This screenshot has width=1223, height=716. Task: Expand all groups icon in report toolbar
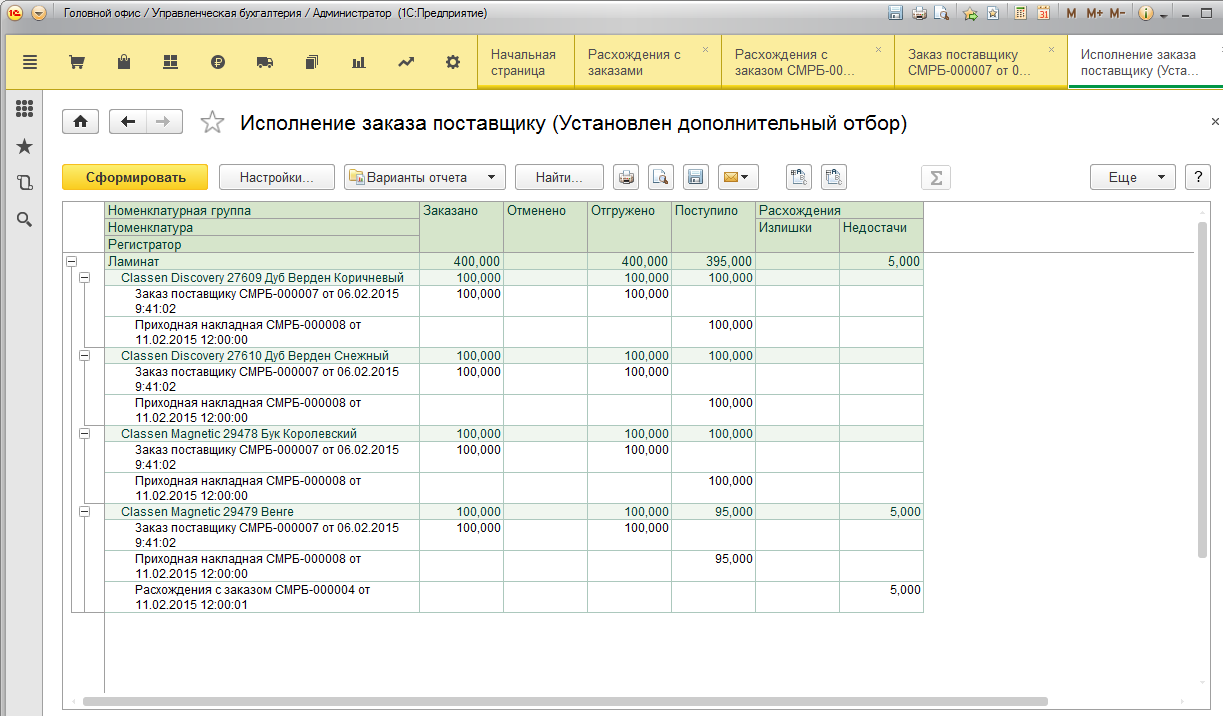click(x=799, y=177)
